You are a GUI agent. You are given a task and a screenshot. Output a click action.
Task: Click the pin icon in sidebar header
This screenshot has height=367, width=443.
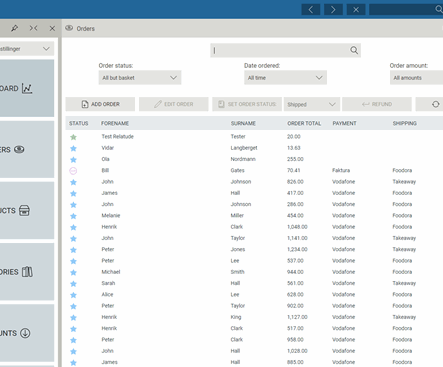point(14,28)
